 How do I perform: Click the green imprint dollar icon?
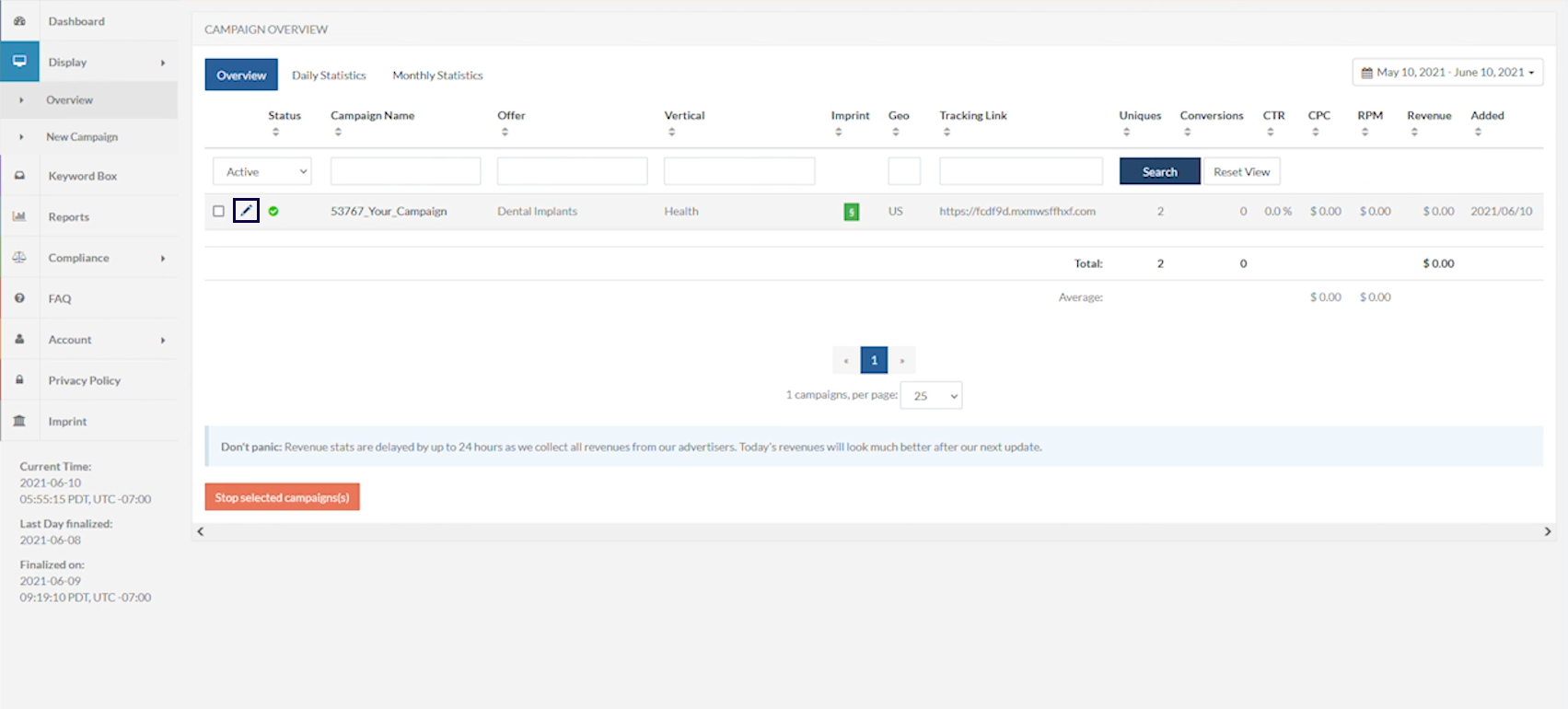pyautogui.click(x=852, y=212)
